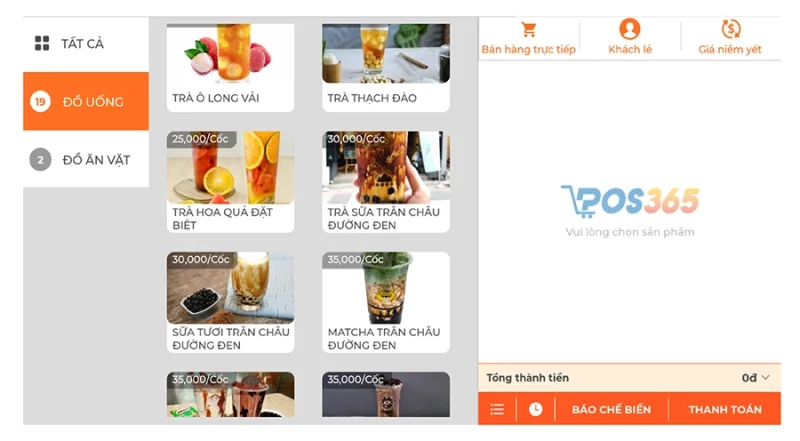Image resolution: width=800 pixels, height=441 pixels.
Task: Click the THANH TOÁN payment button
Action: 725,409
